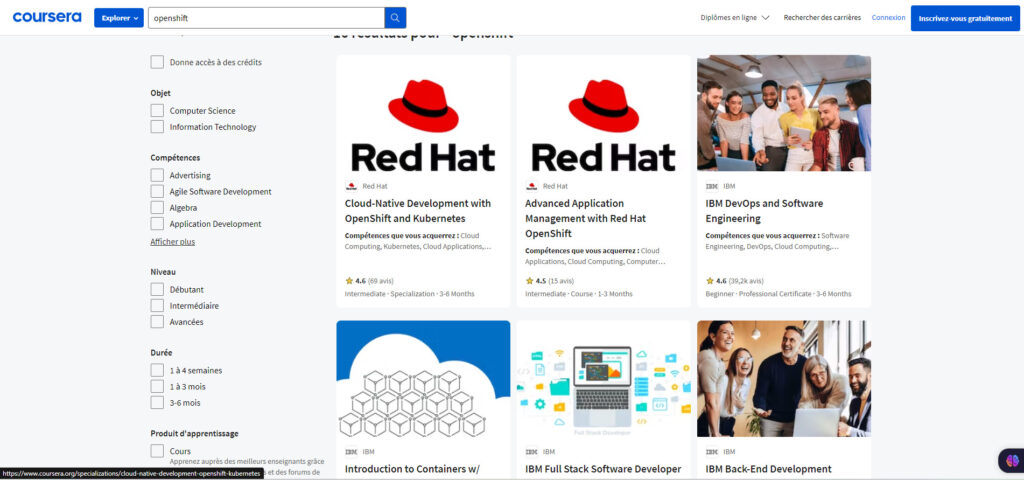Click the 4.5 (15 avis) rating text
The height and width of the screenshot is (480, 1024).
pyautogui.click(x=554, y=281)
